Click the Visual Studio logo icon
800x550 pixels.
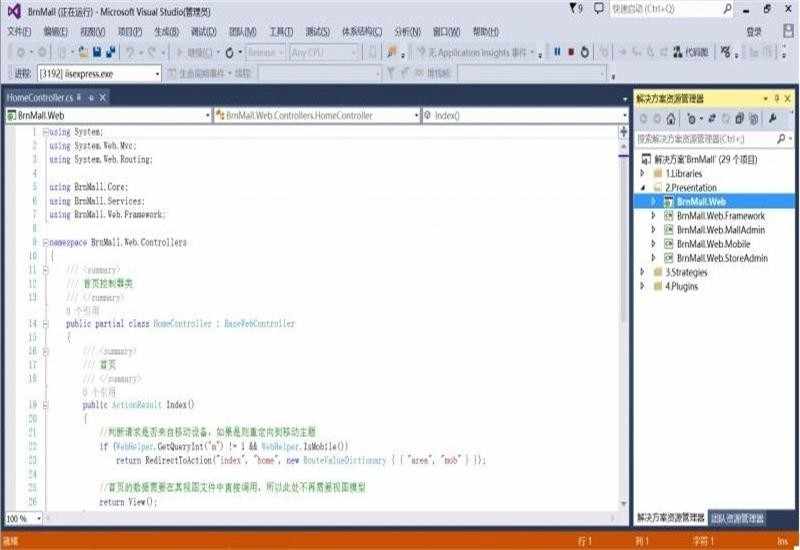14,11
